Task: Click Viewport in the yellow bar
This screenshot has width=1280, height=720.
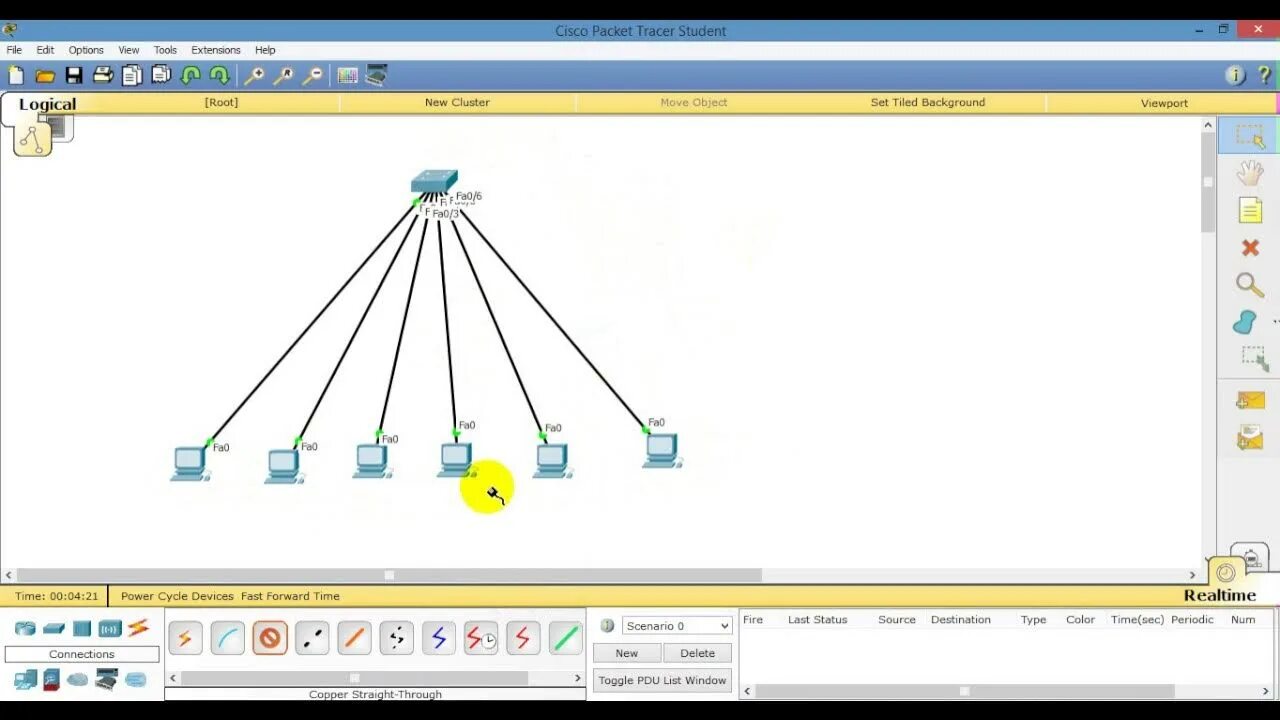Action: tap(1164, 103)
